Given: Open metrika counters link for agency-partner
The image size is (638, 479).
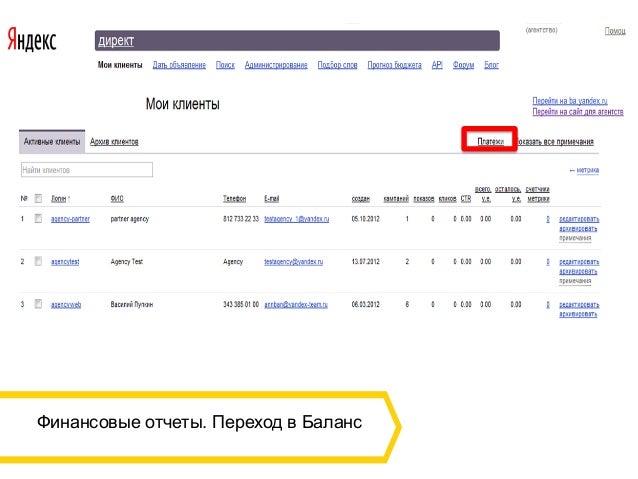Looking at the screenshot, I should (x=548, y=219).
